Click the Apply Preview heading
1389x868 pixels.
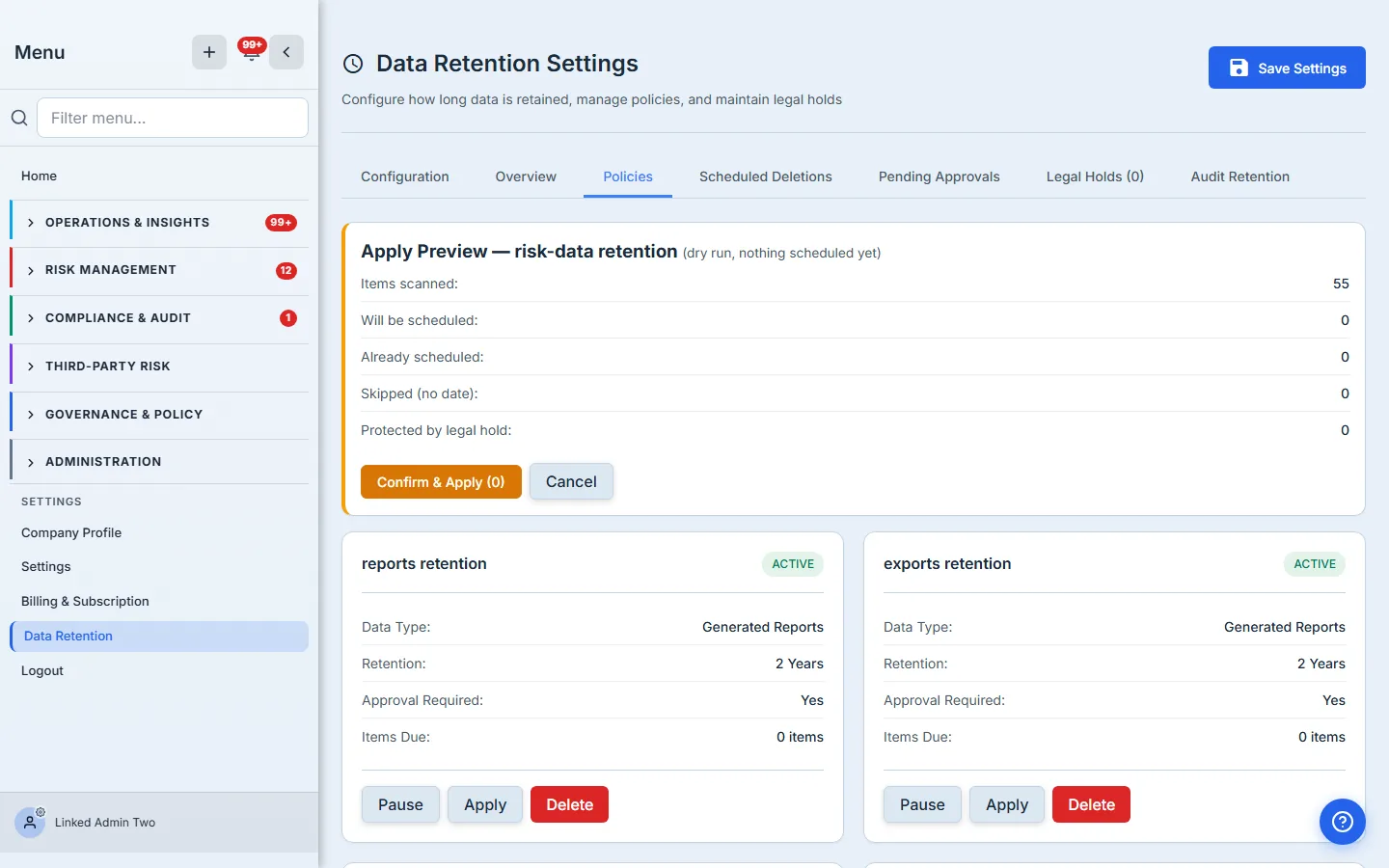(519, 252)
